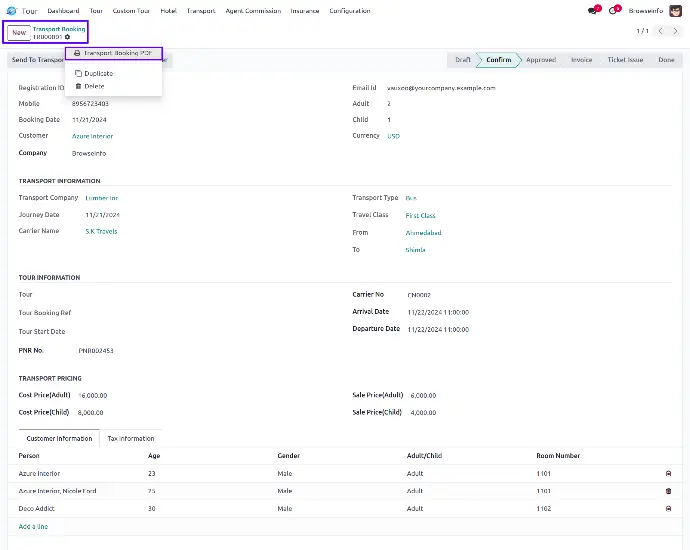The height and width of the screenshot is (550, 690).
Task: Choose Duplicate from the actions menu
Action: pos(98,73)
